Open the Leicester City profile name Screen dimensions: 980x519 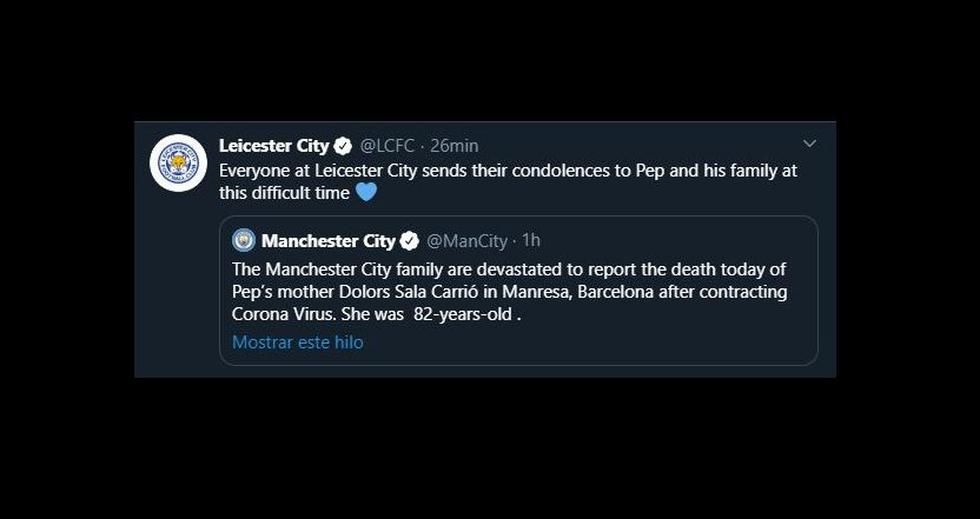[274, 146]
